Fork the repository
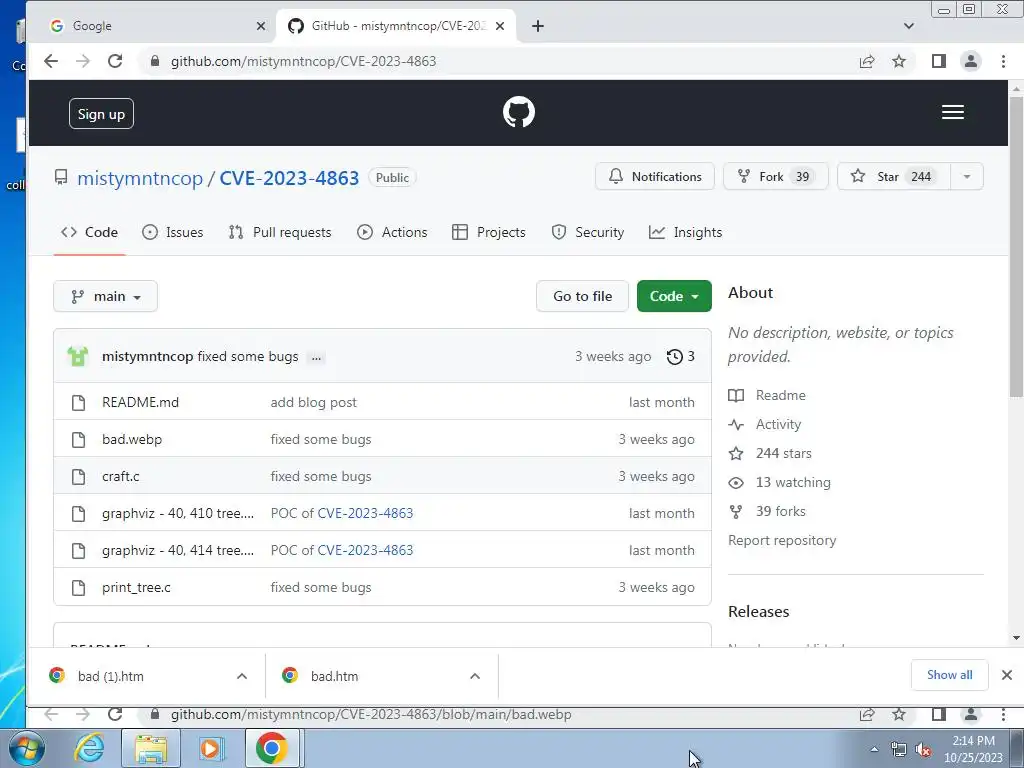1024x768 pixels. (775, 176)
